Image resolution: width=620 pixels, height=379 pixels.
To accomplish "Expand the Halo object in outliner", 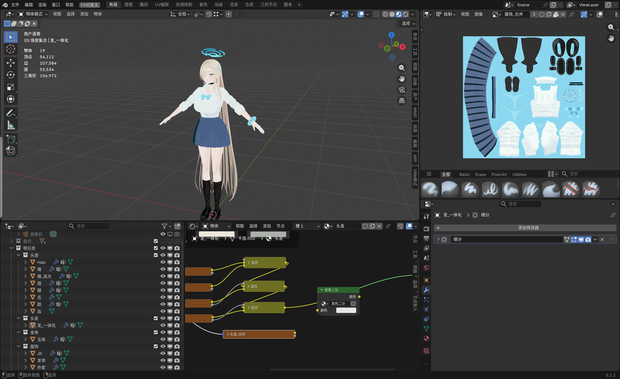I will coord(26,262).
